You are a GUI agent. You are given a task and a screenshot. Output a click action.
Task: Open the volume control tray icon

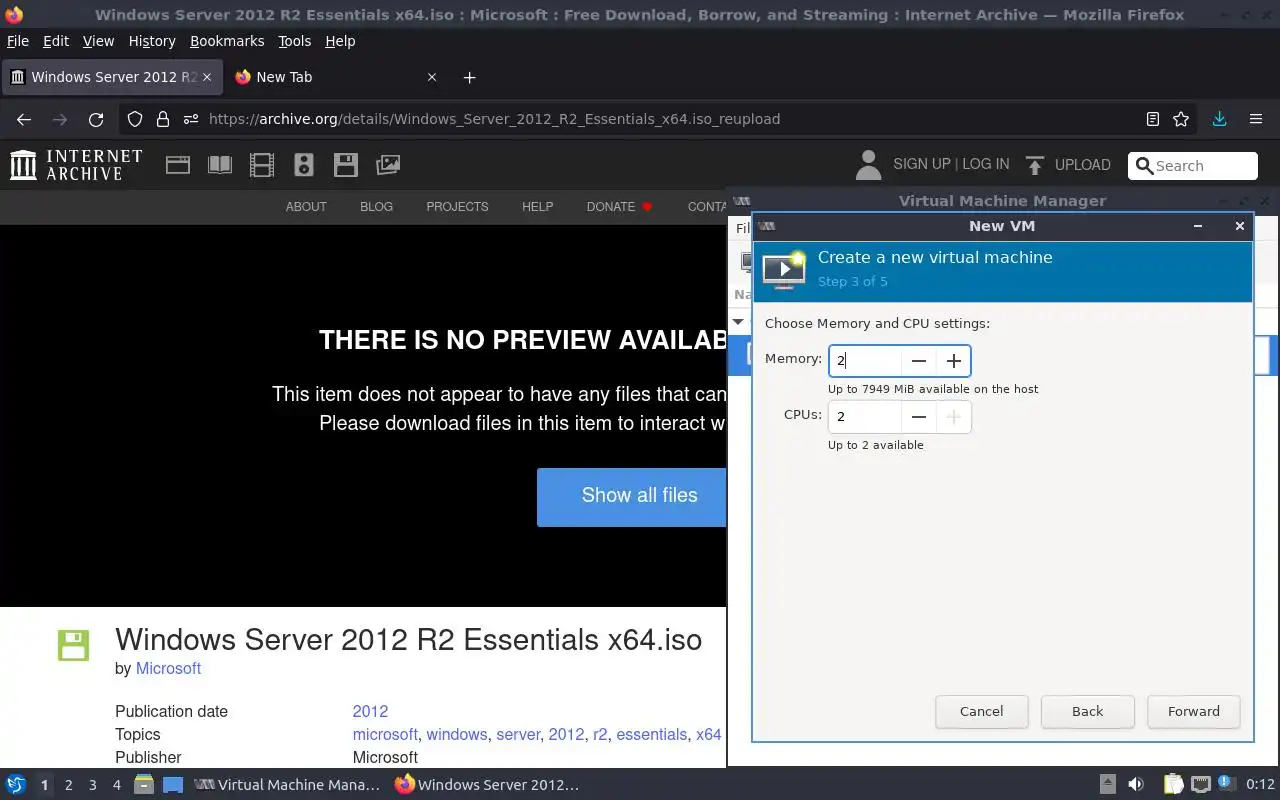click(x=1136, y=785)
